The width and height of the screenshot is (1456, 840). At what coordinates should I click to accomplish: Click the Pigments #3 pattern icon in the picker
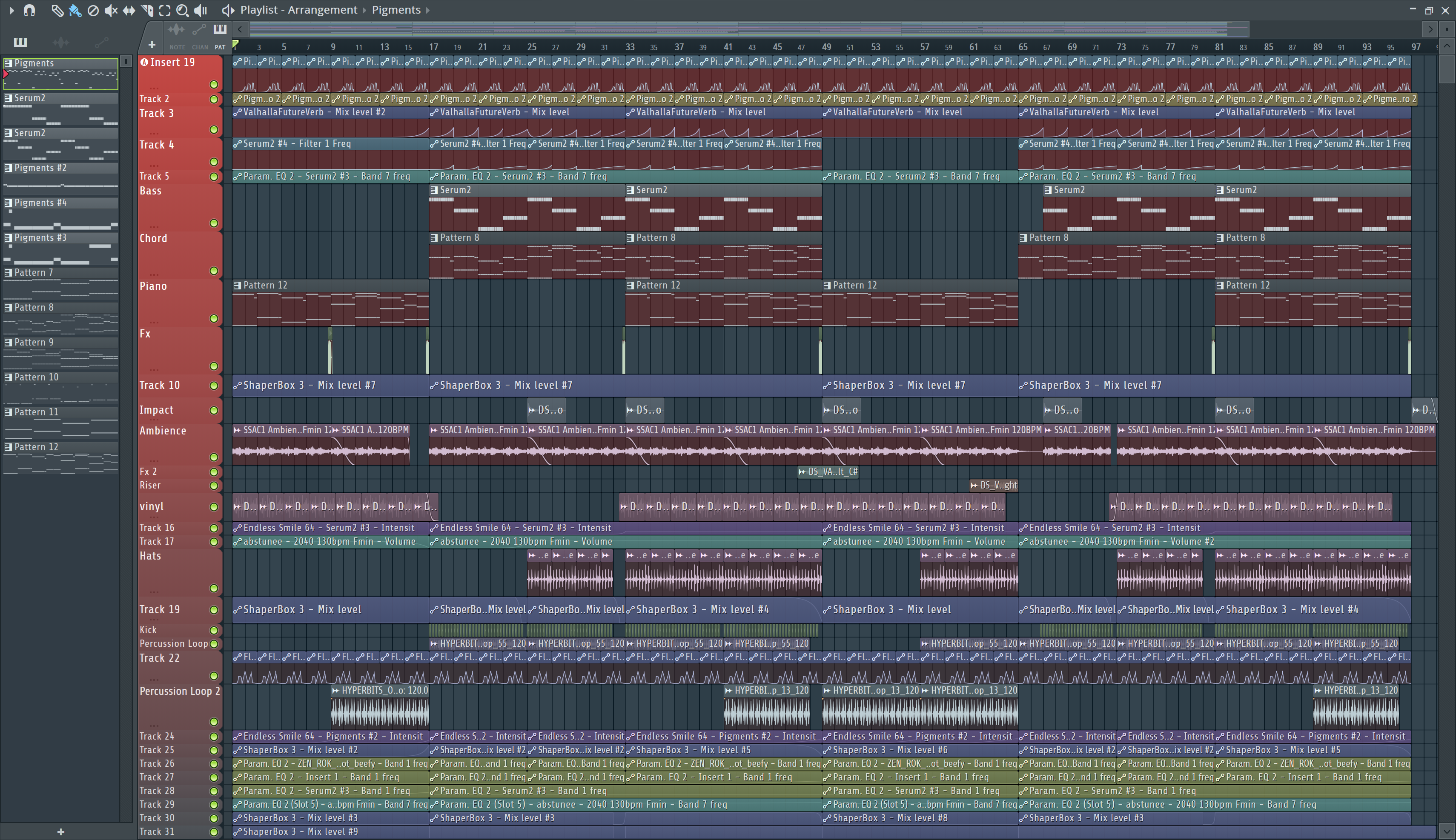click(x=8, y=238)
